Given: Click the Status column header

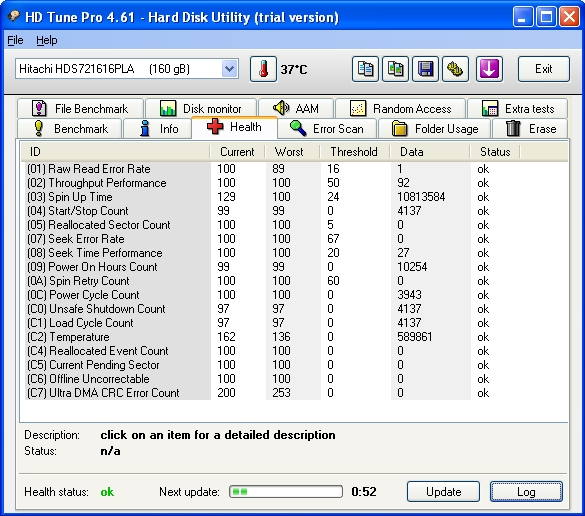Looking at the screenshot, I should (495, 152).
